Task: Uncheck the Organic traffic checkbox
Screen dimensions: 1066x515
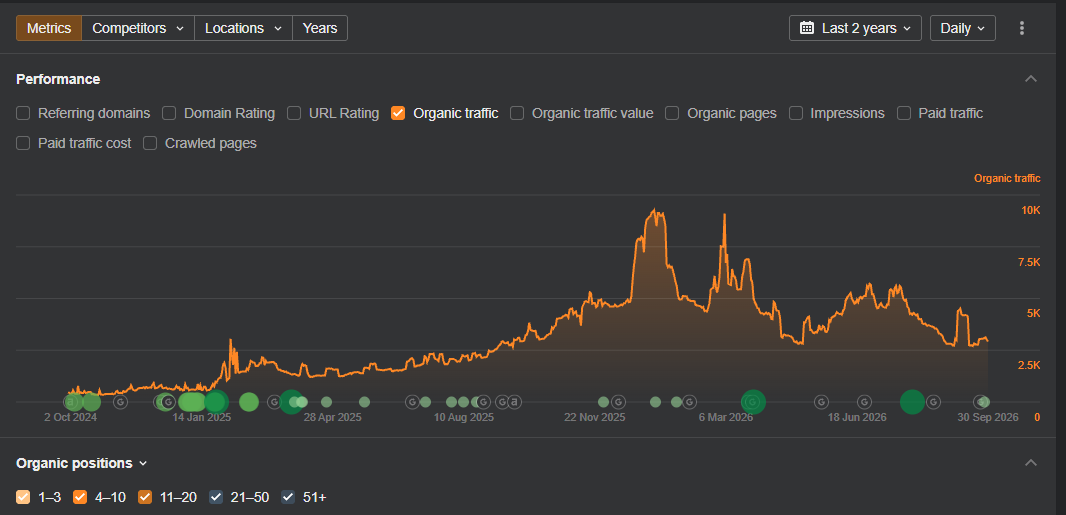Action: pyautogui.click(x=398, y=113)
